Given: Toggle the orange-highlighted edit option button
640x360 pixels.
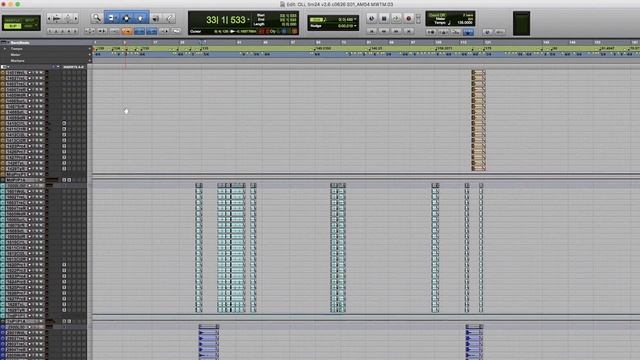Looking at the screenshot, I should pos(127,31).
